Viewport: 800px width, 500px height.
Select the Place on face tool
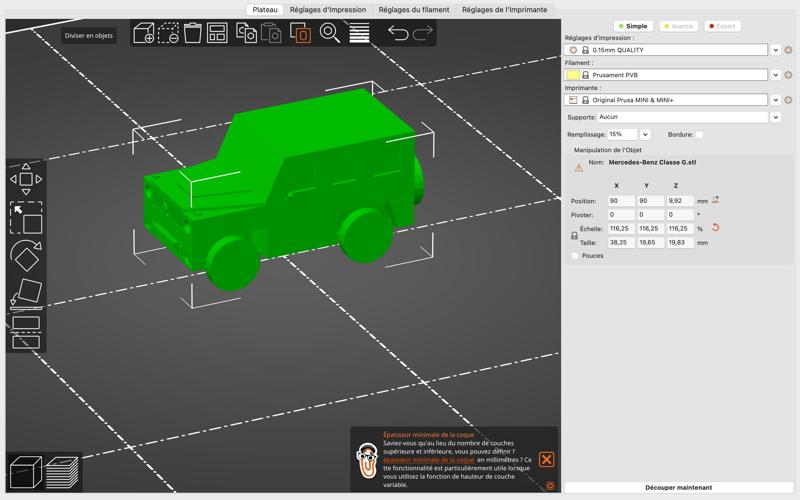[26, 294]
